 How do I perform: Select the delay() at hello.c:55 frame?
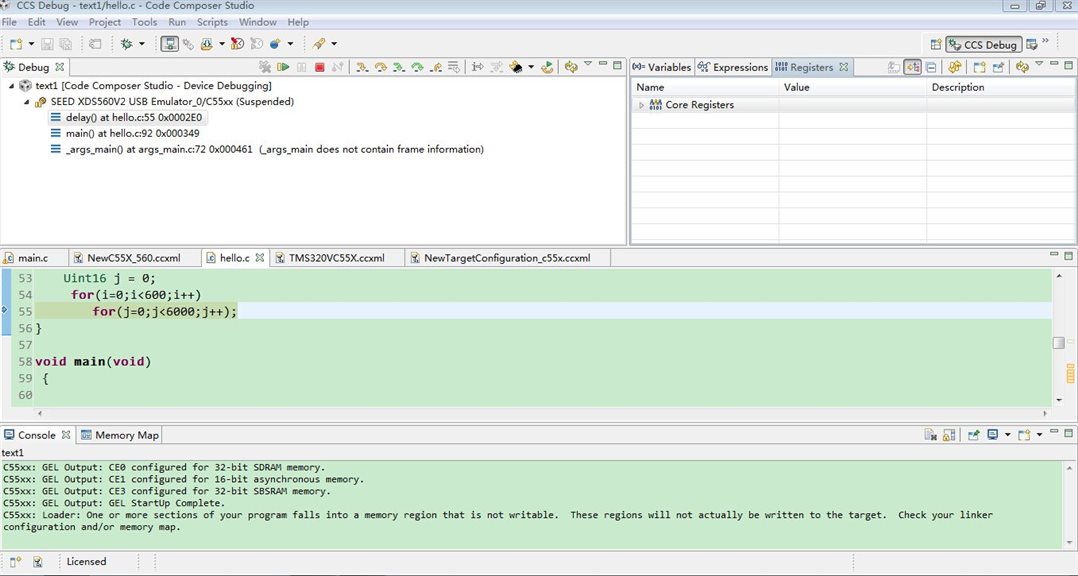pos(126,118)
